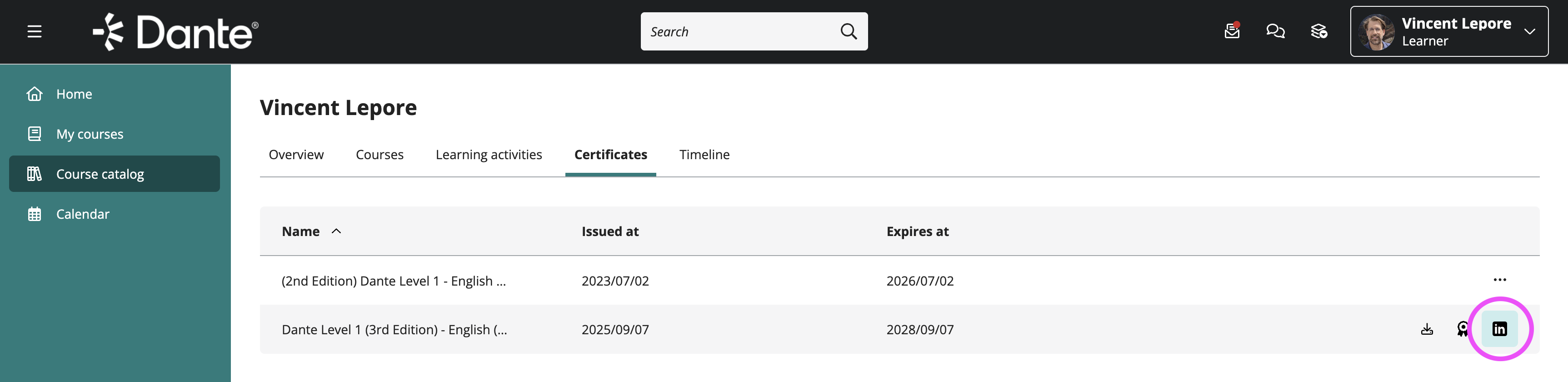Open My courses in sidebar

pos(90,134)
